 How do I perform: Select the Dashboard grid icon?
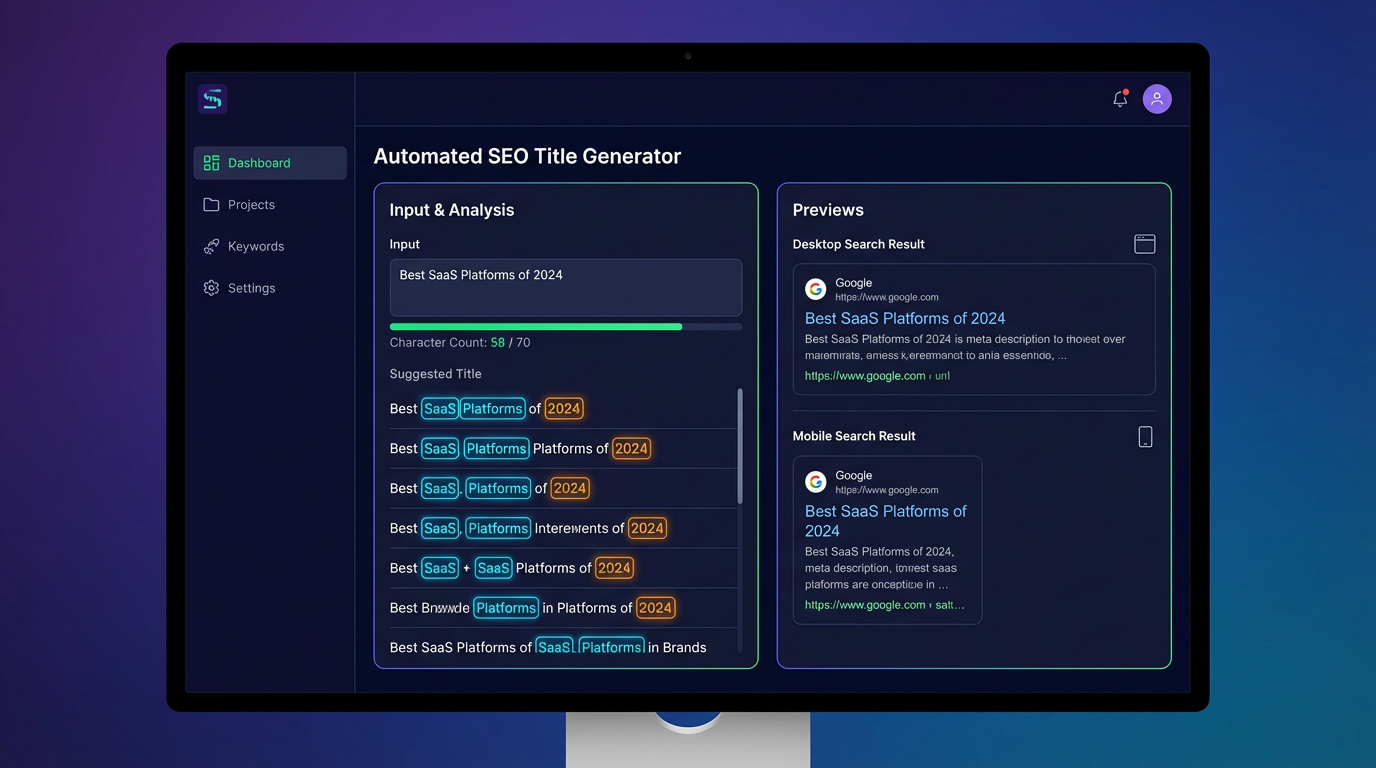click(211, 162)
